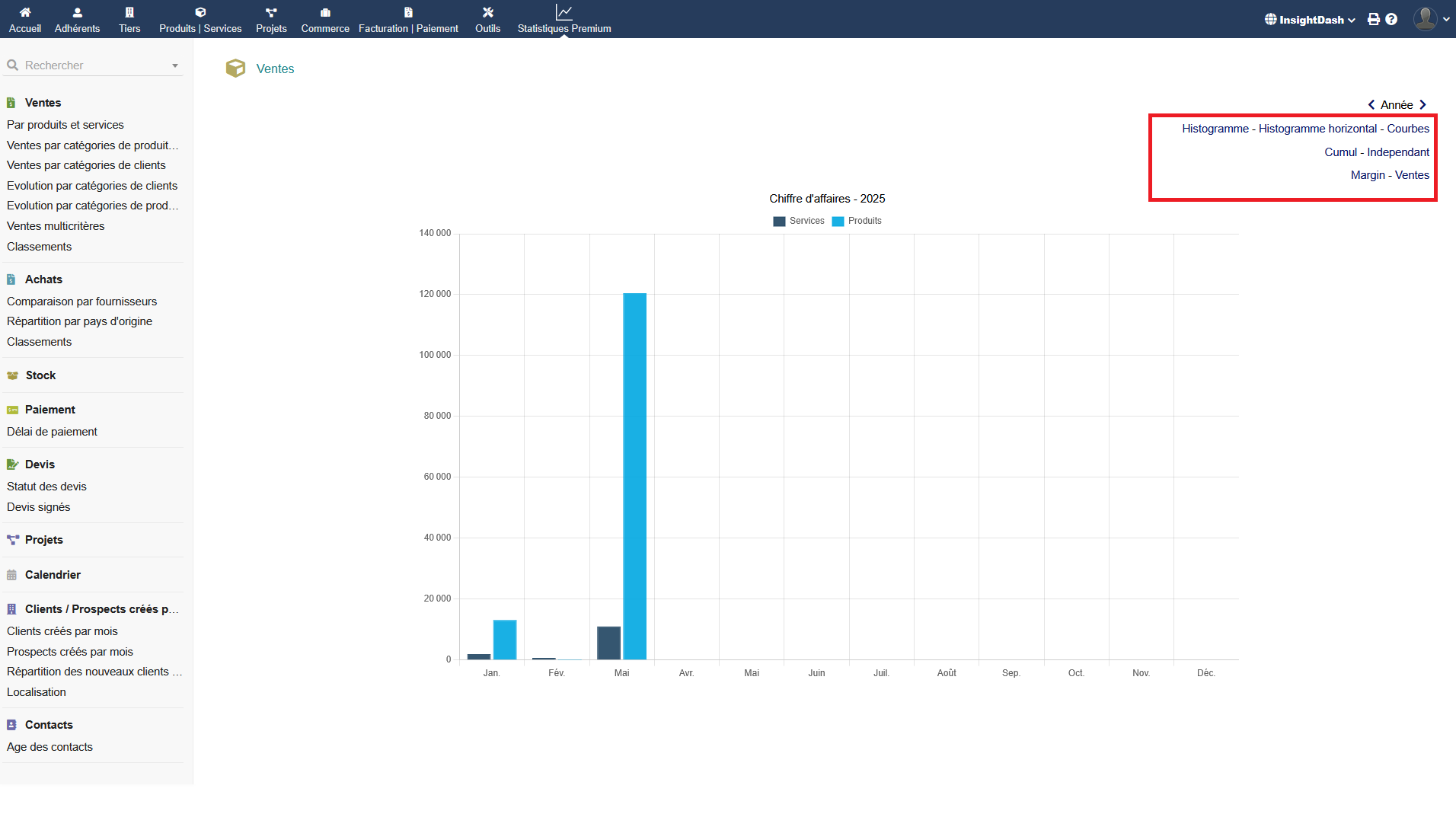Toggle Services series in chart legend
Viewport: 1456px width, 814px height.
pyautogui.click(x=799, y=221)
